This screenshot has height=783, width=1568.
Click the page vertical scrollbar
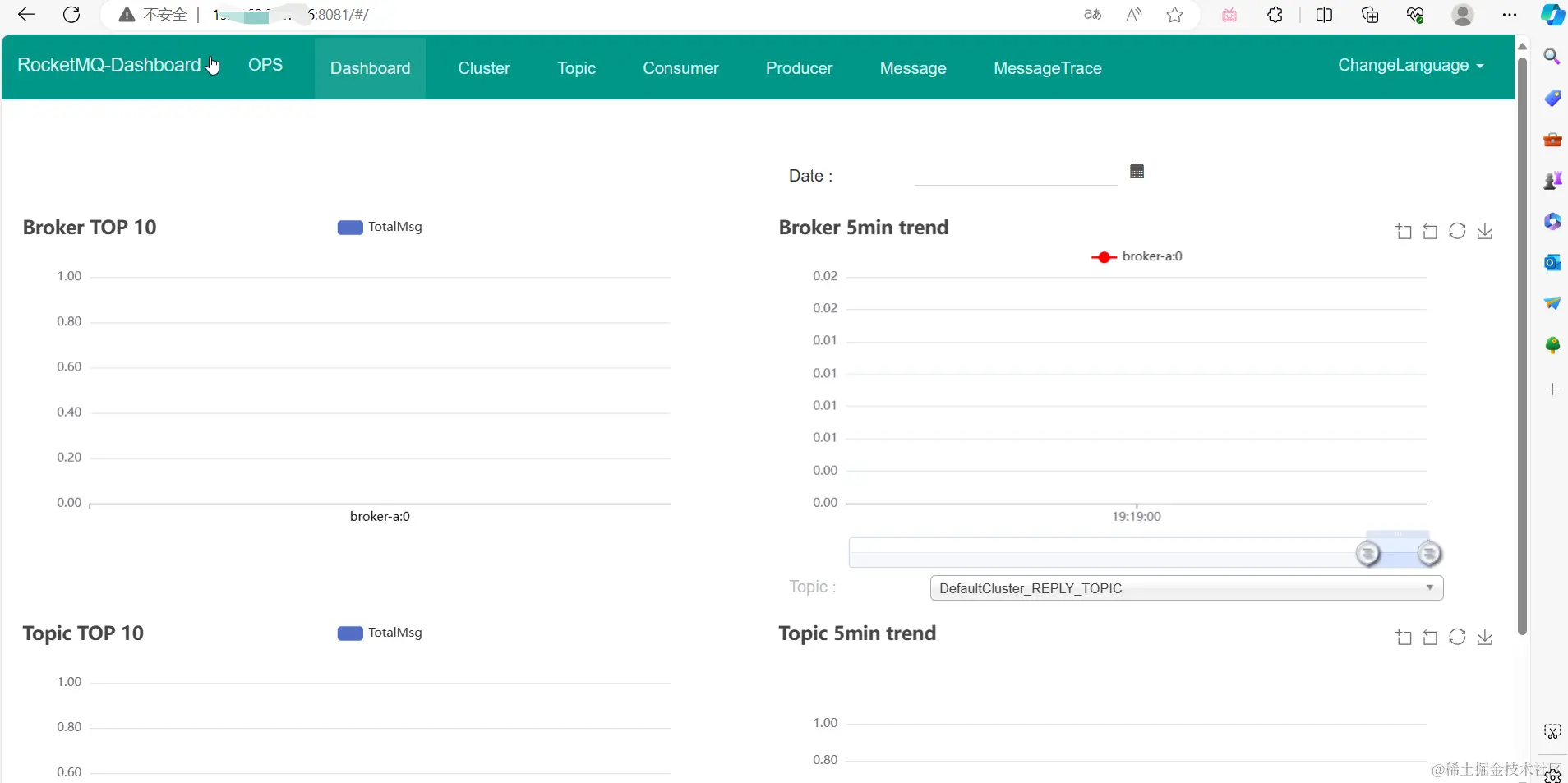1522,346
